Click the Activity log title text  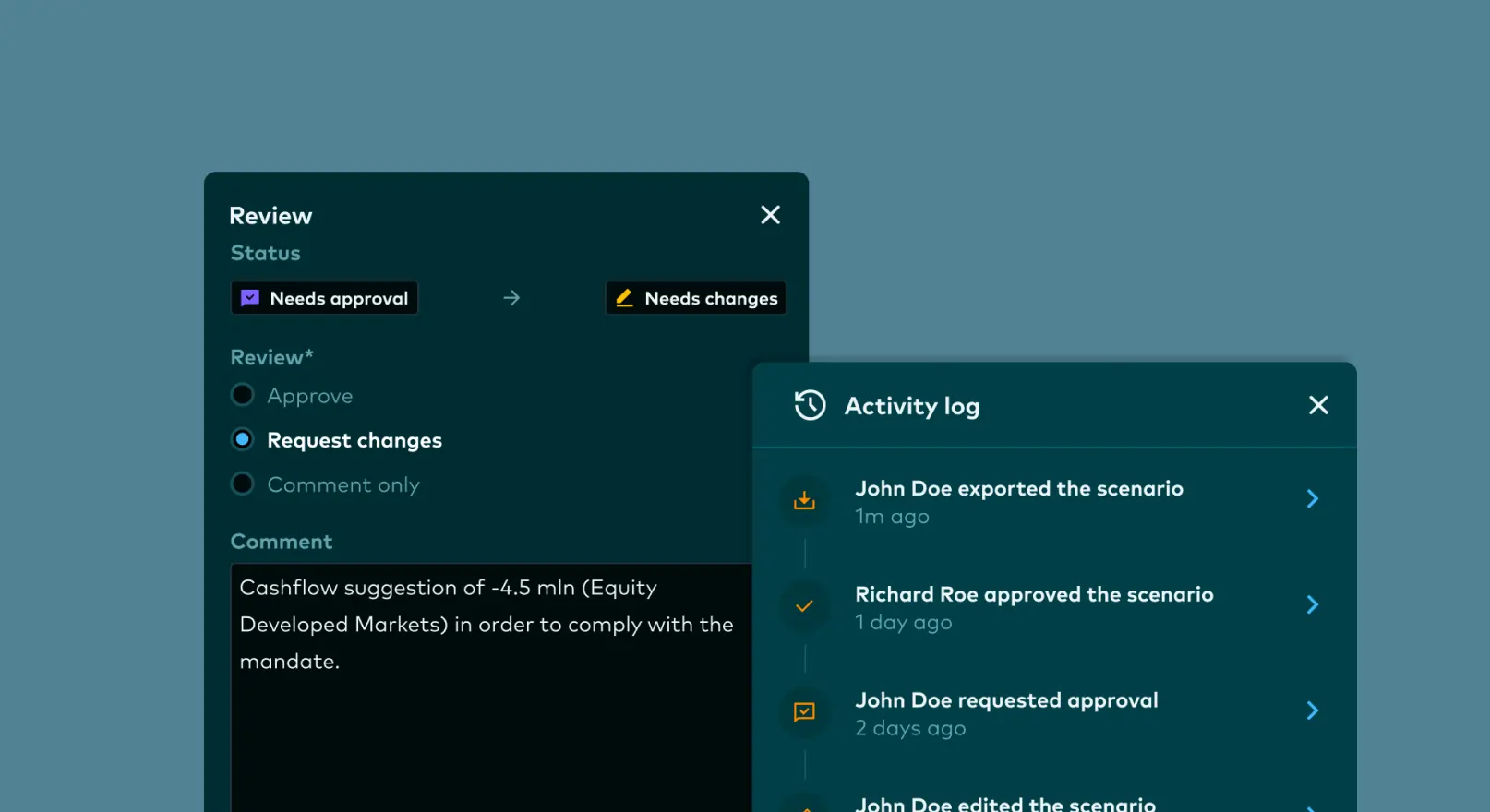click(x=912, y=406)
